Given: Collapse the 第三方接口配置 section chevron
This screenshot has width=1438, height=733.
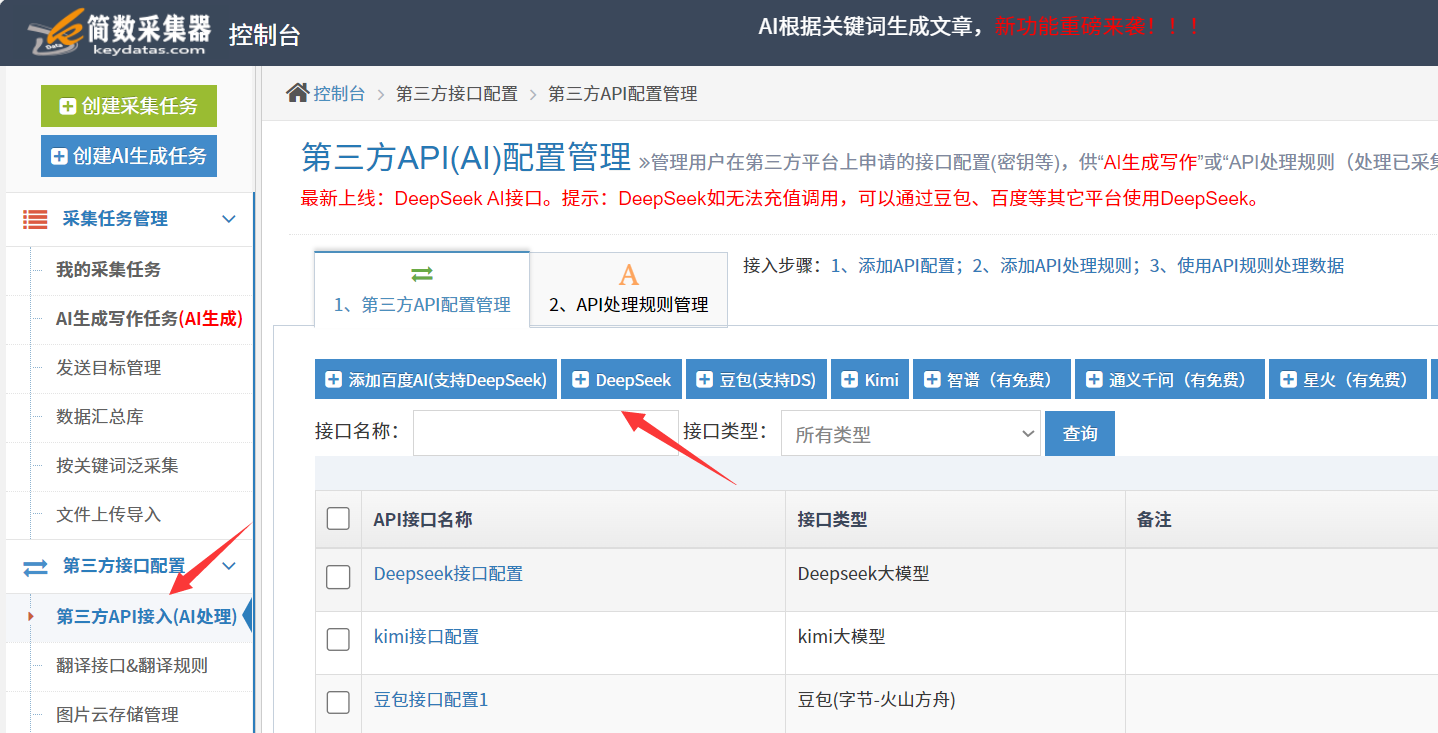Looking at the screenshot, I should (x=229, y=566).
